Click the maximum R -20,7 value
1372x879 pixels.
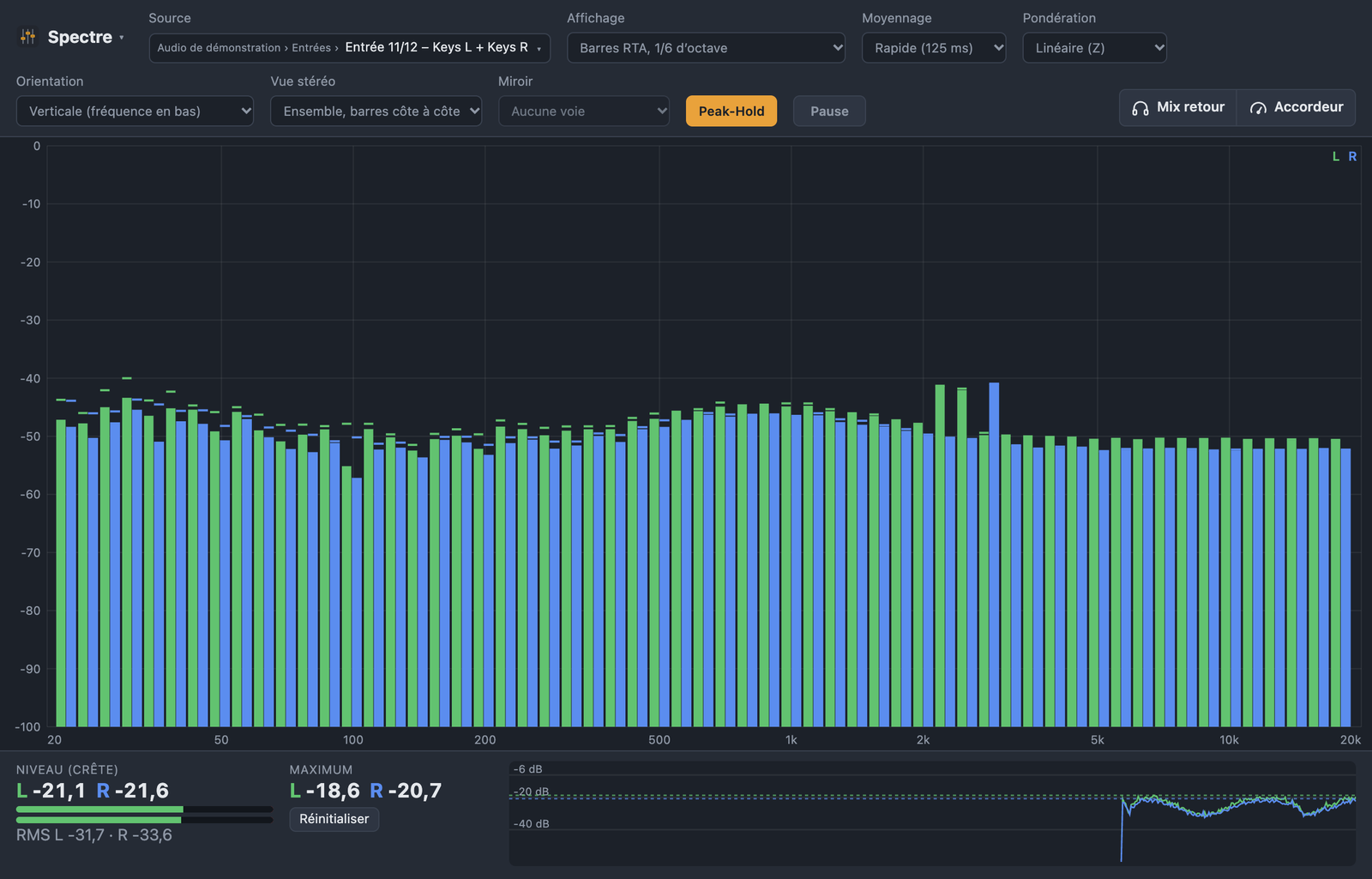tap(406, 791)
